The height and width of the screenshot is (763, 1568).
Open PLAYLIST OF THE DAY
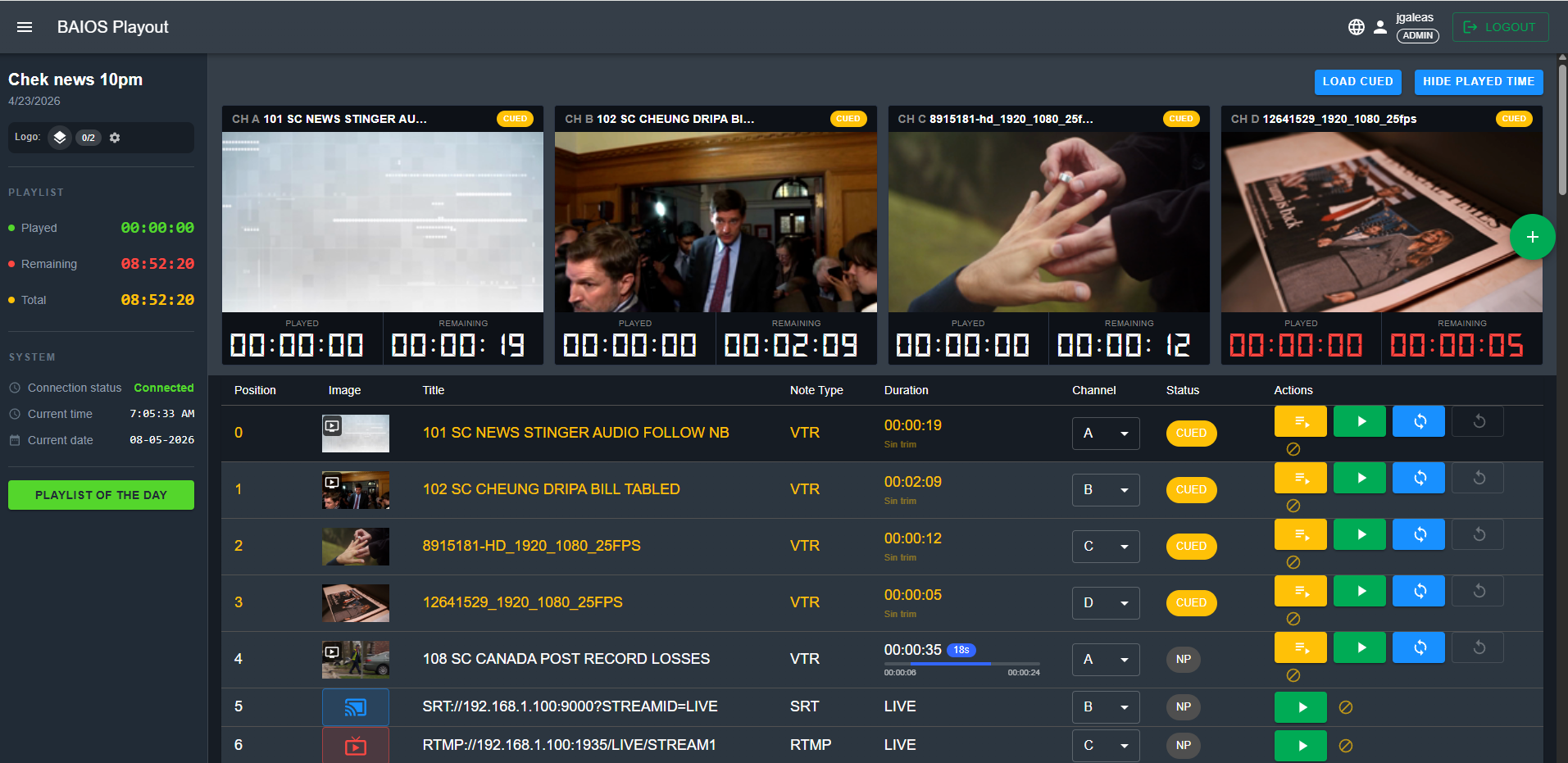pyautogui.click(x=101, y=495)
